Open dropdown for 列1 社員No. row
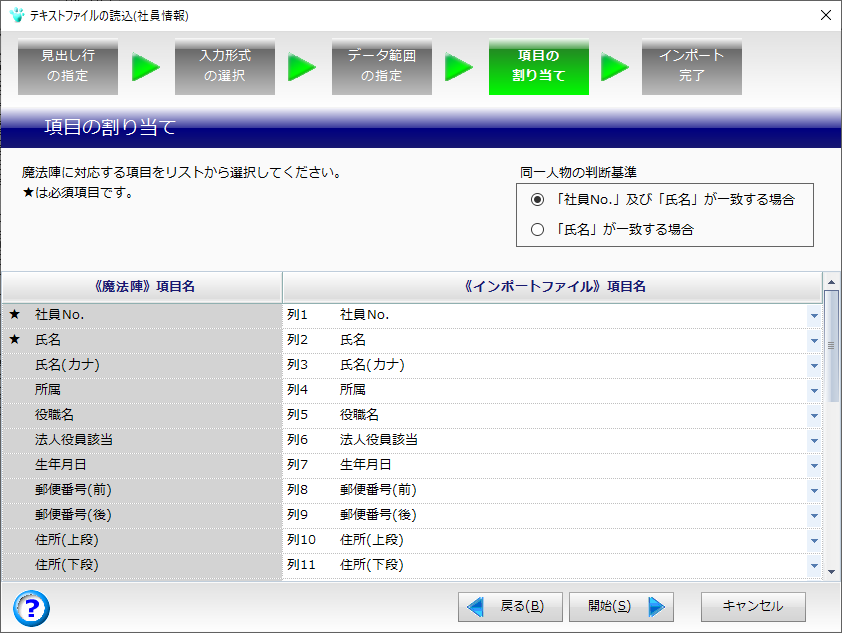The image size is (842, 633). click(814, 316)
